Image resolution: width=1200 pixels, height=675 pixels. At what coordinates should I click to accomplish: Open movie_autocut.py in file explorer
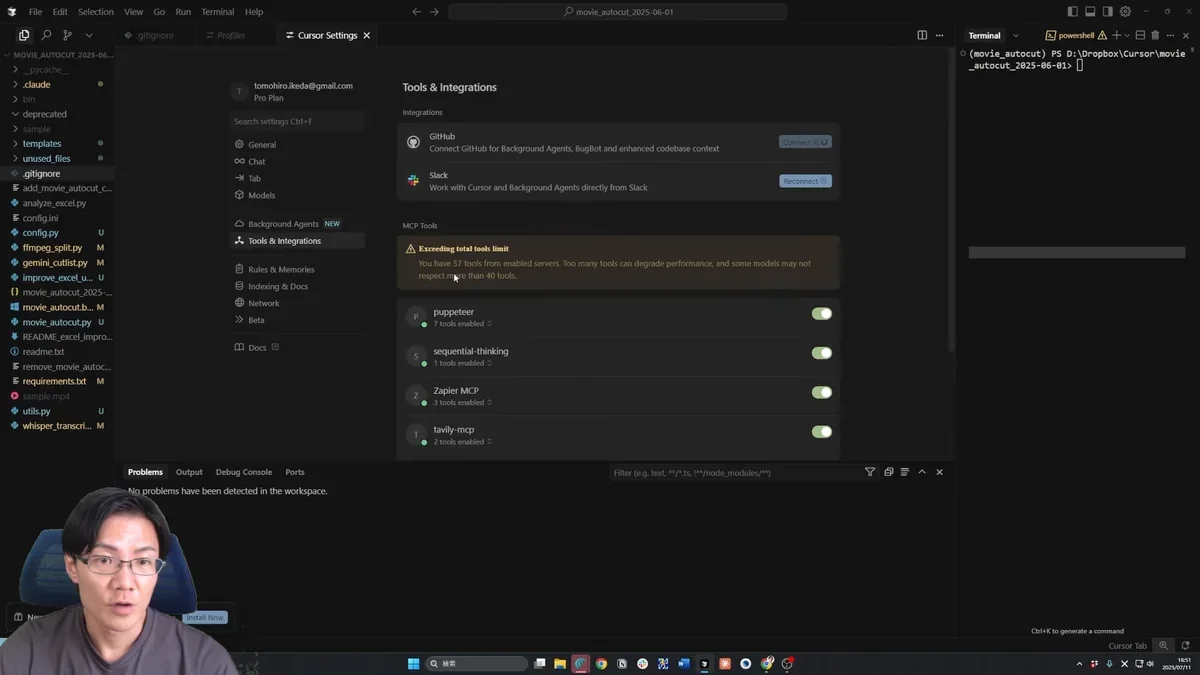57,322
